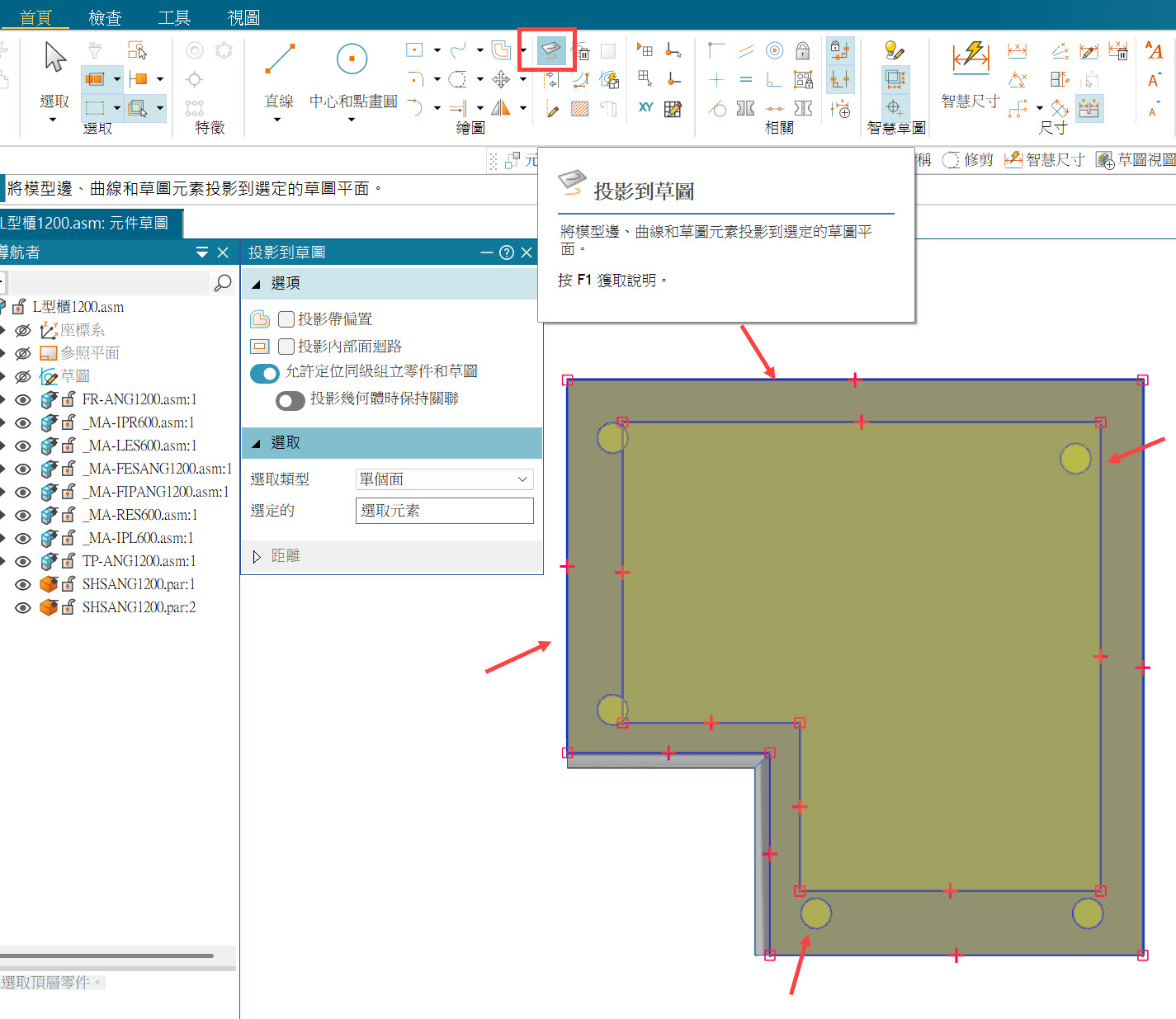Click the search magnifier in navigator panel

222,283
